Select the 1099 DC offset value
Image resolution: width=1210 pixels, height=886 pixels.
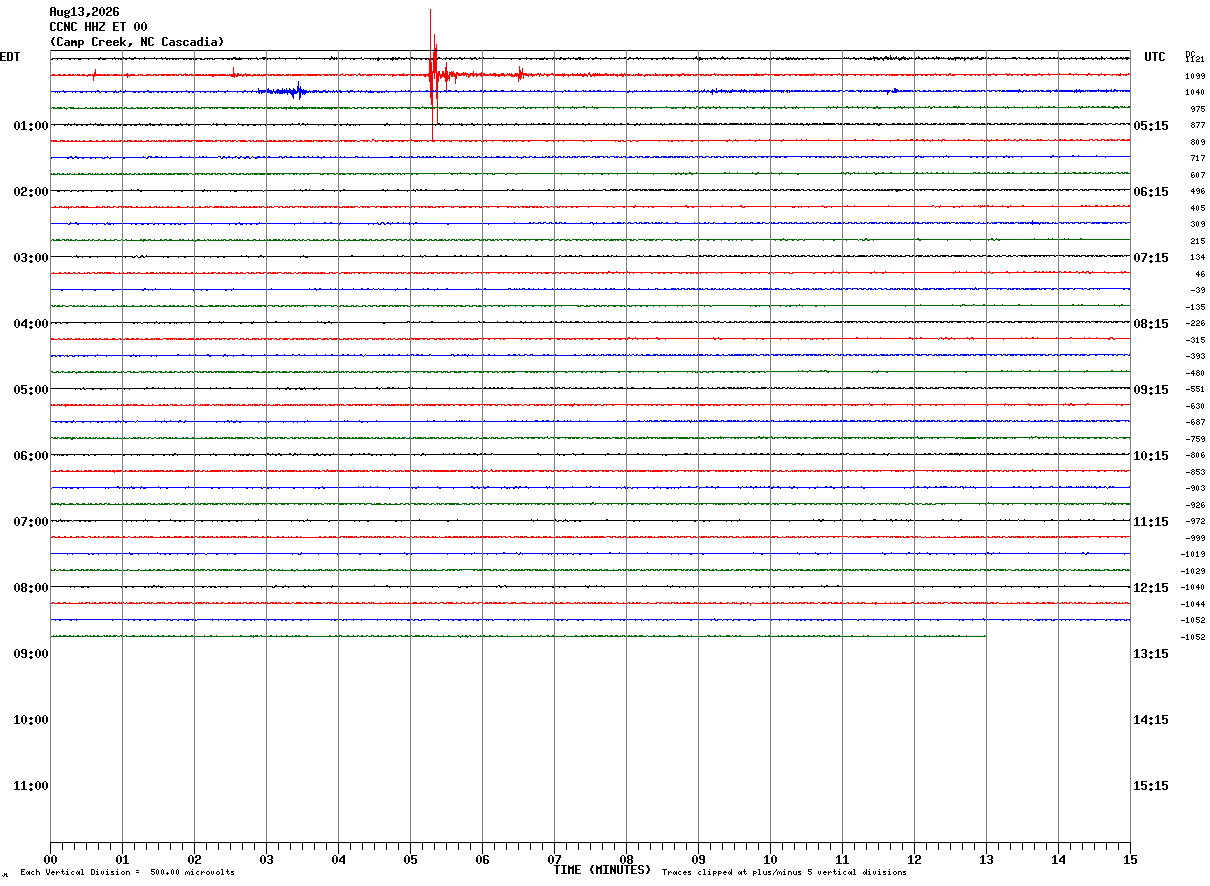tap(1194, 76)
